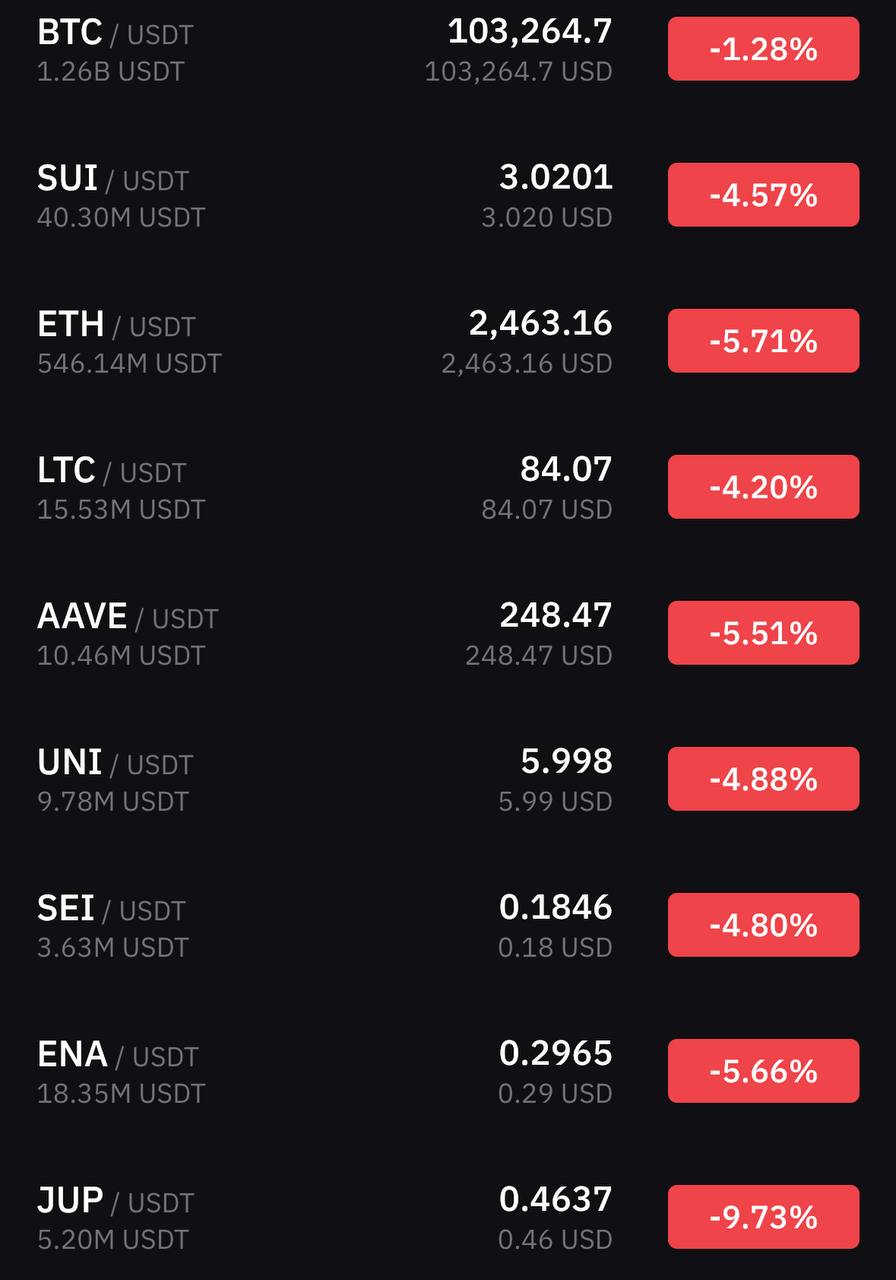This screenshot has width=896, height=1280.
Task: Select the JUP / USDT pair
Action: 448,1217
